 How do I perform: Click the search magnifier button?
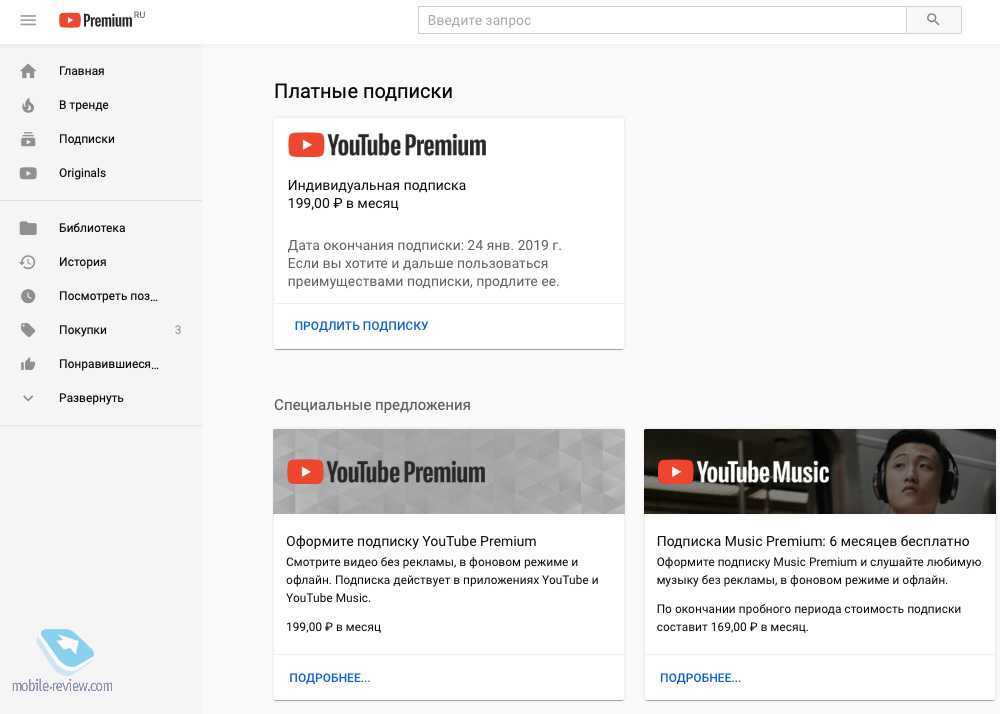[x=933, y=20]
